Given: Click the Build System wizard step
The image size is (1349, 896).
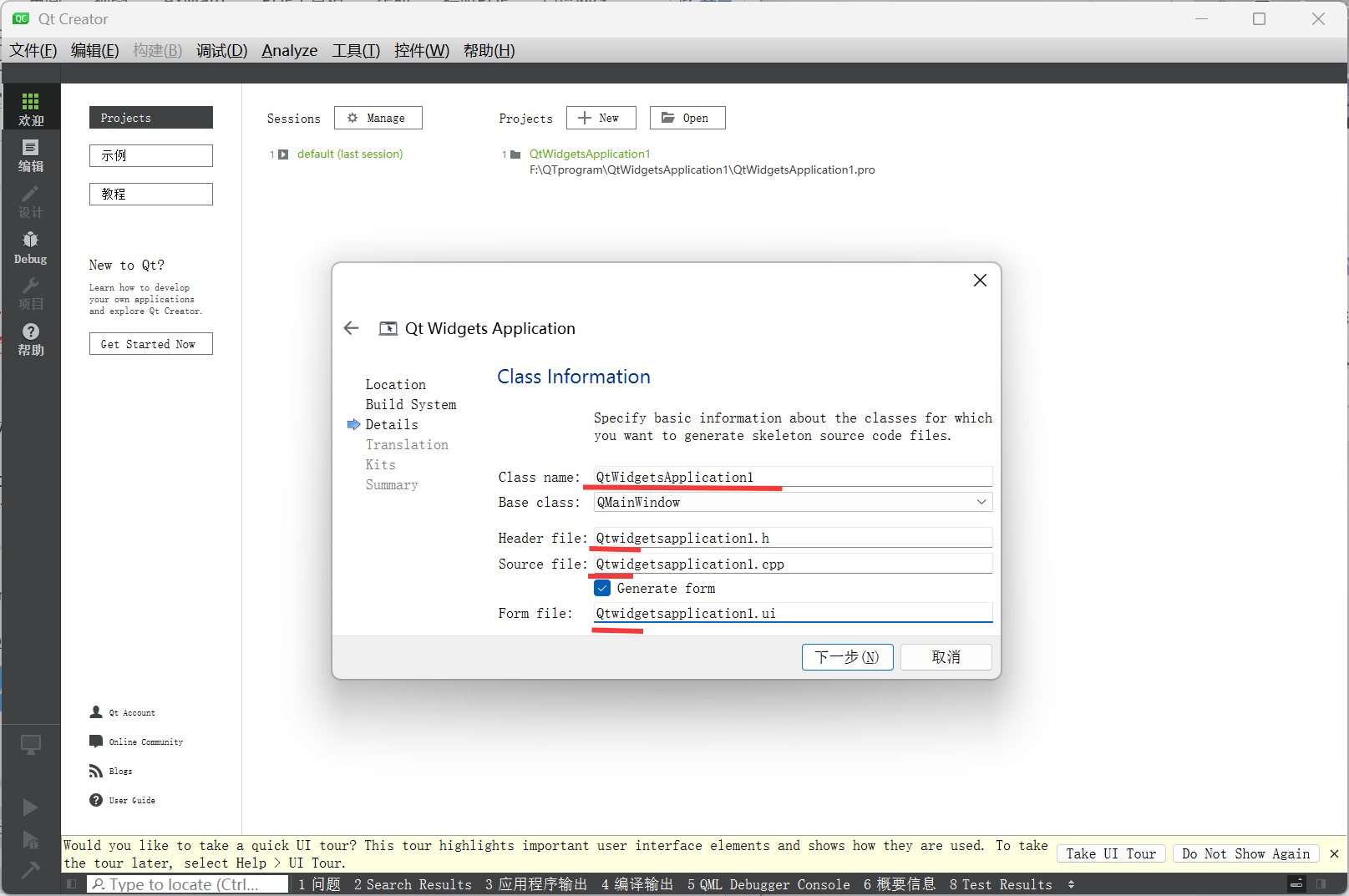Looking at the screenshot, I should pyautogui.click(x=411, y=404).
